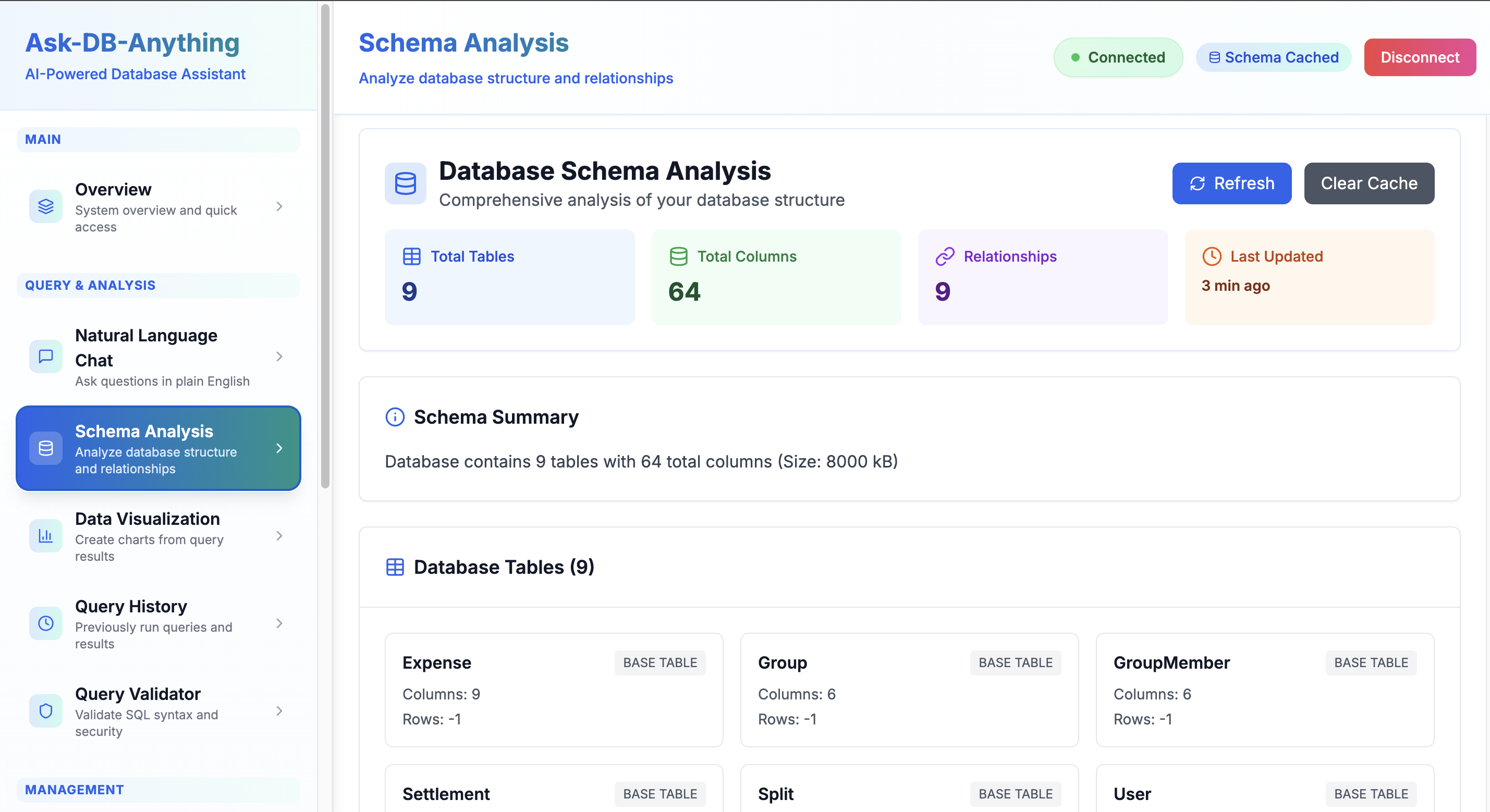The width and height of the screenshot is (1490, 812).
Task: Click the red Disconnect button
Action: click(1419, 57)
